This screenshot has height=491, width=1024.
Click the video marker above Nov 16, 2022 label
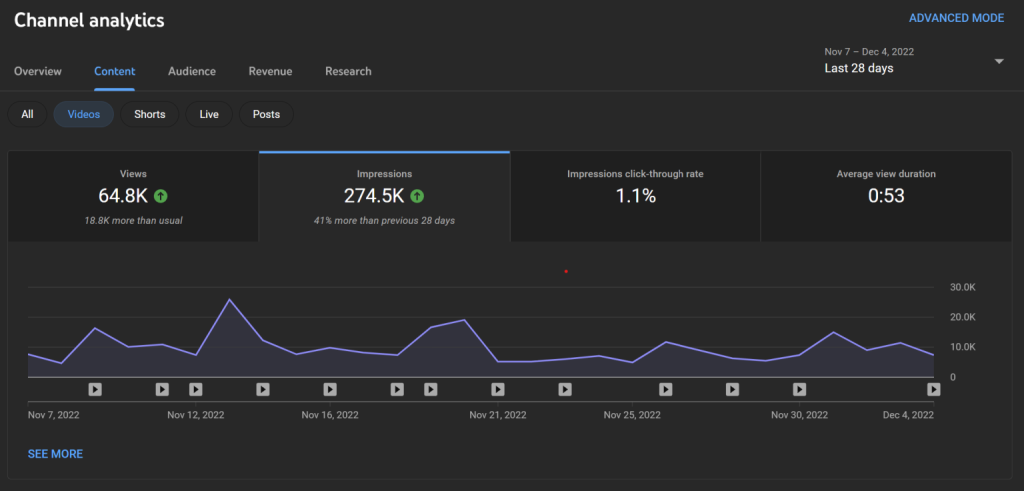point(330,389)
